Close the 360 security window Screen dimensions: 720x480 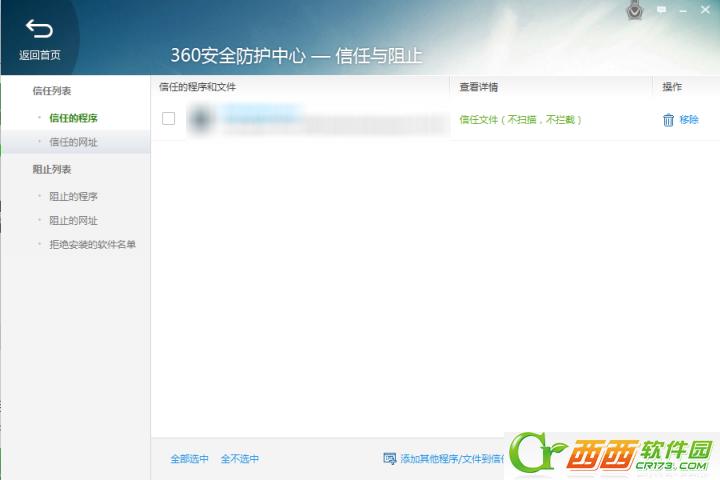click(x=705, y=10)
